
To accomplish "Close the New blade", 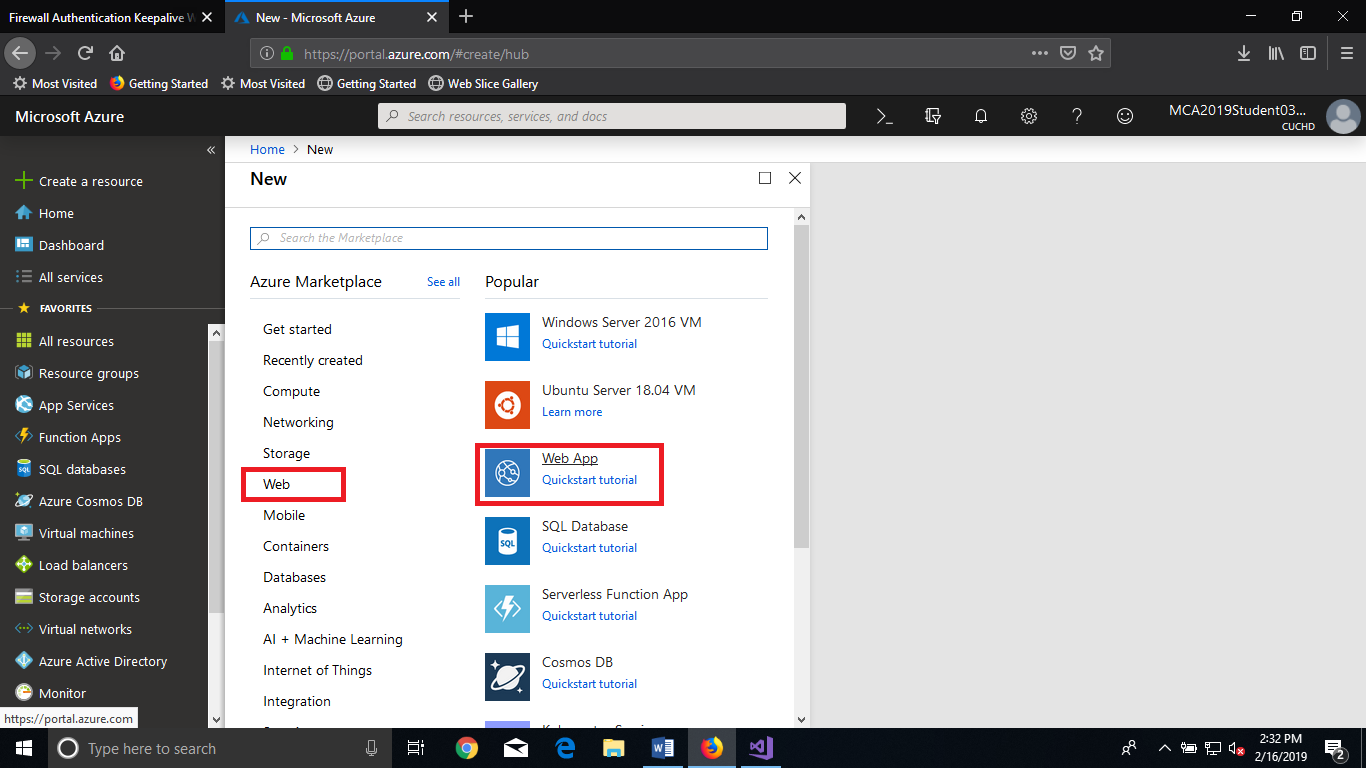I will (x=795, y=178).
